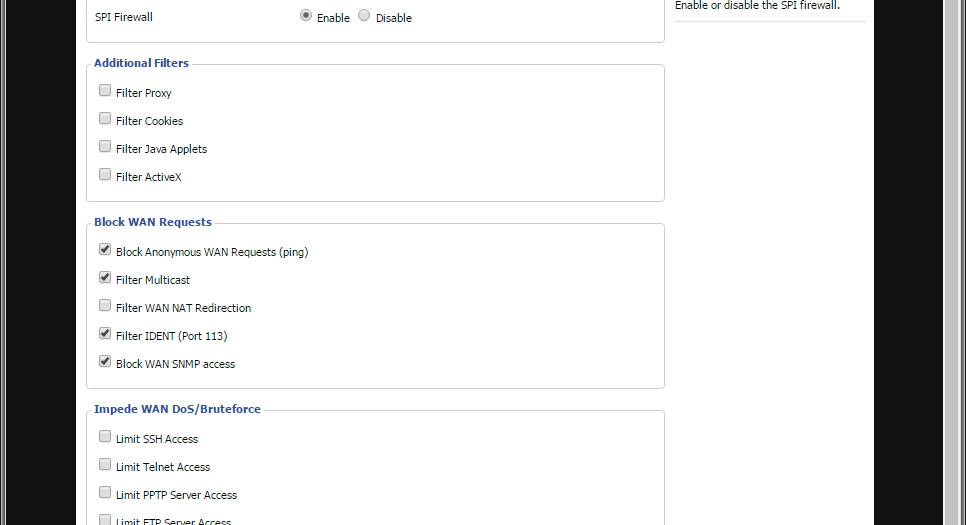
Task: Turn on Filter Java Applets
Action: point(105,147)
